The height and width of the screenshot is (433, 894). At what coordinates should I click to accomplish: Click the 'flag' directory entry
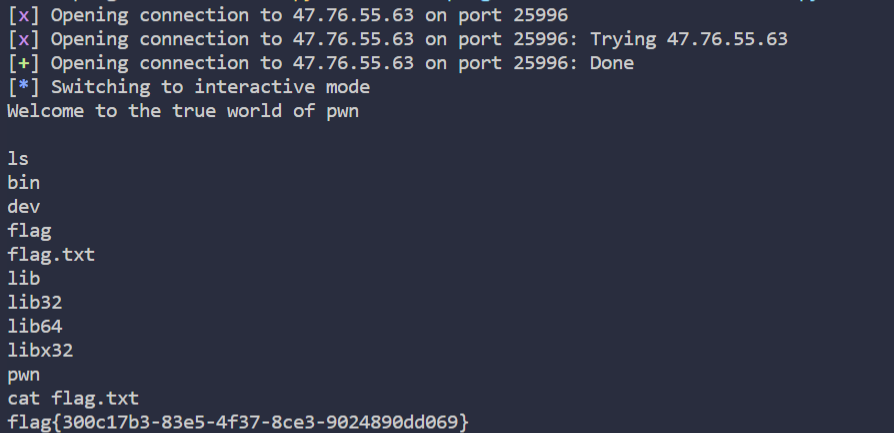pos(29,231)
